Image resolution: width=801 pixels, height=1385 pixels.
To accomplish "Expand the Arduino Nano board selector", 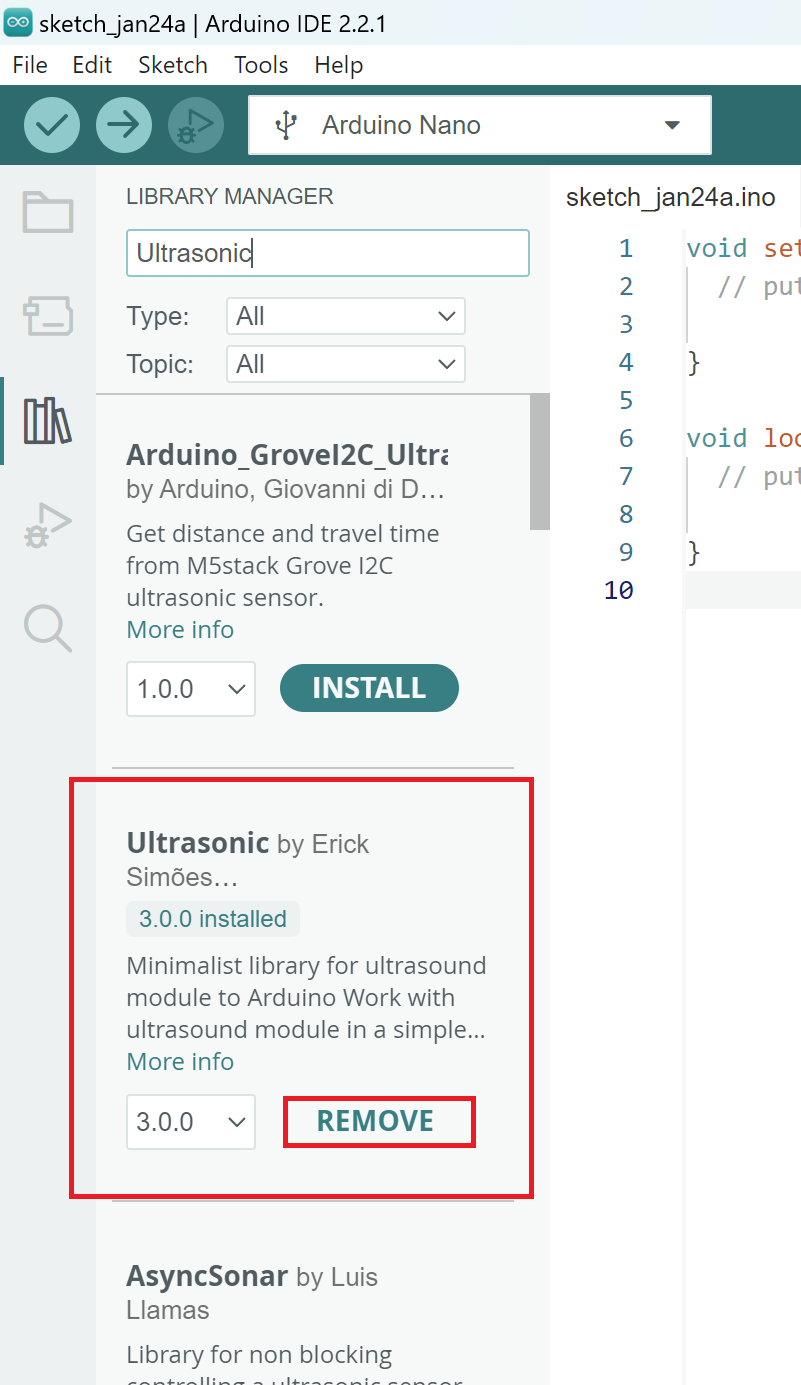I will (480, 125).
